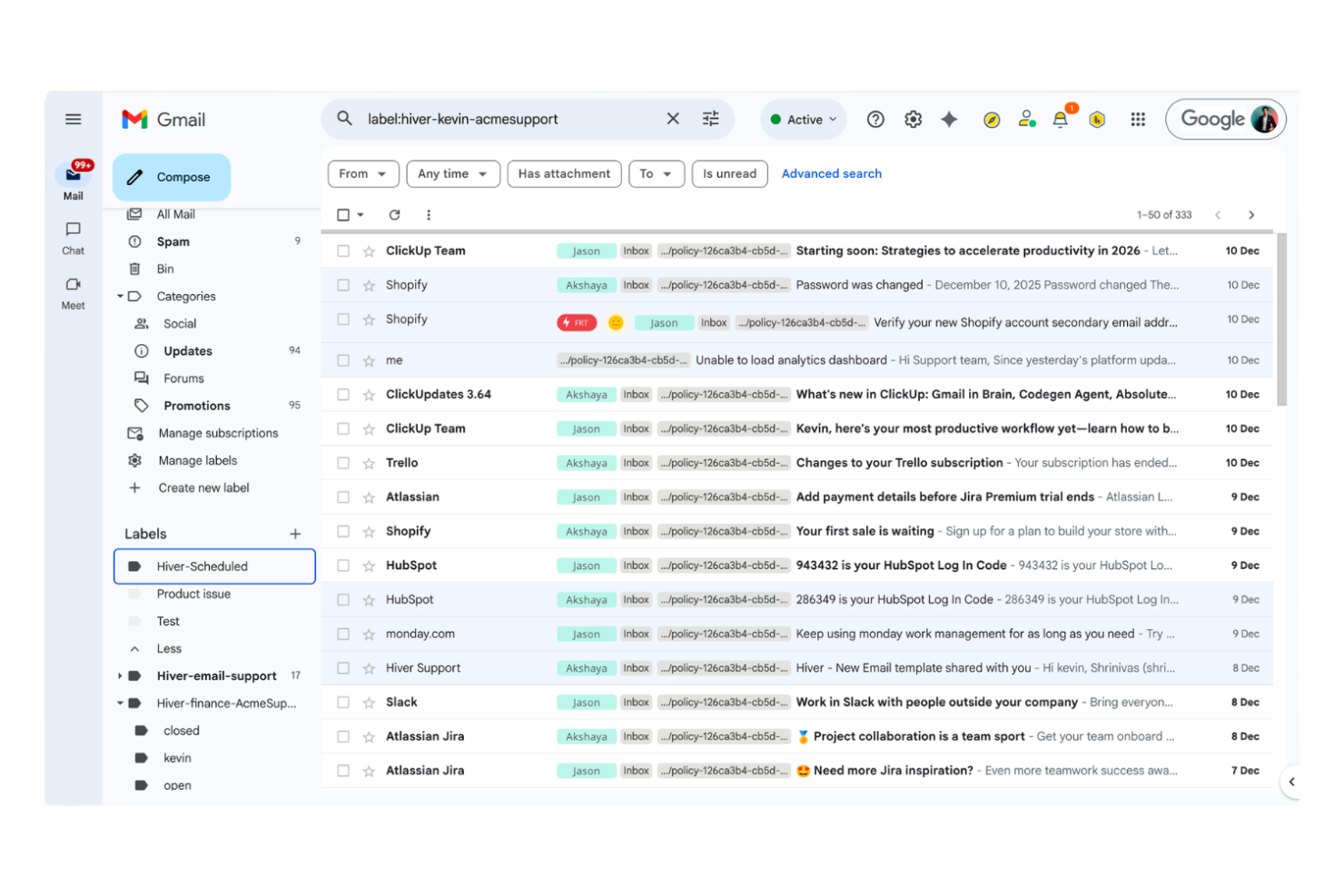Open Gmail settings gear
This screenshot has width=1344, height=896.
tap(913, 119)
